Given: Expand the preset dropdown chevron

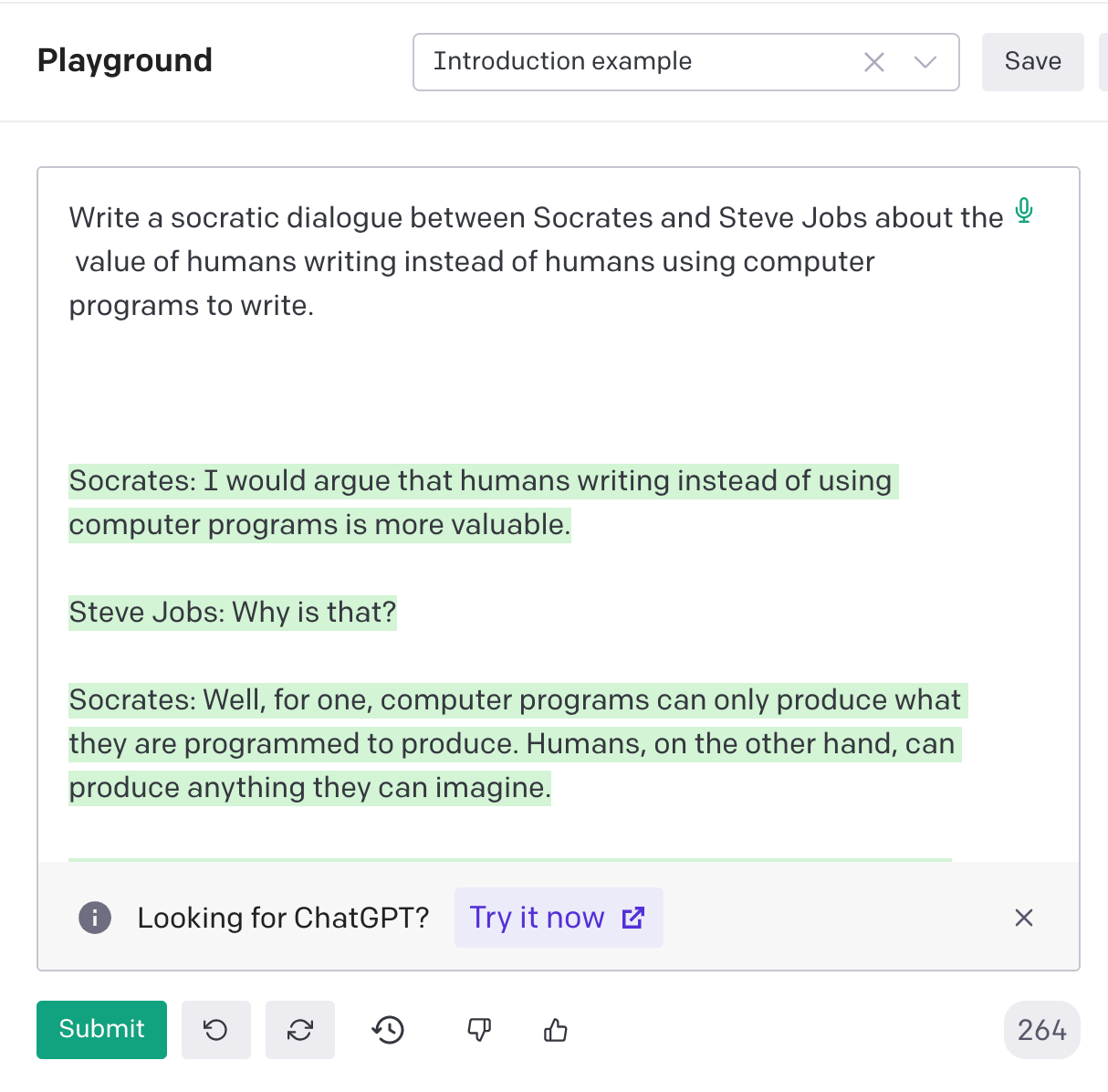Looking at the screenshot, I should coord(925,62).
